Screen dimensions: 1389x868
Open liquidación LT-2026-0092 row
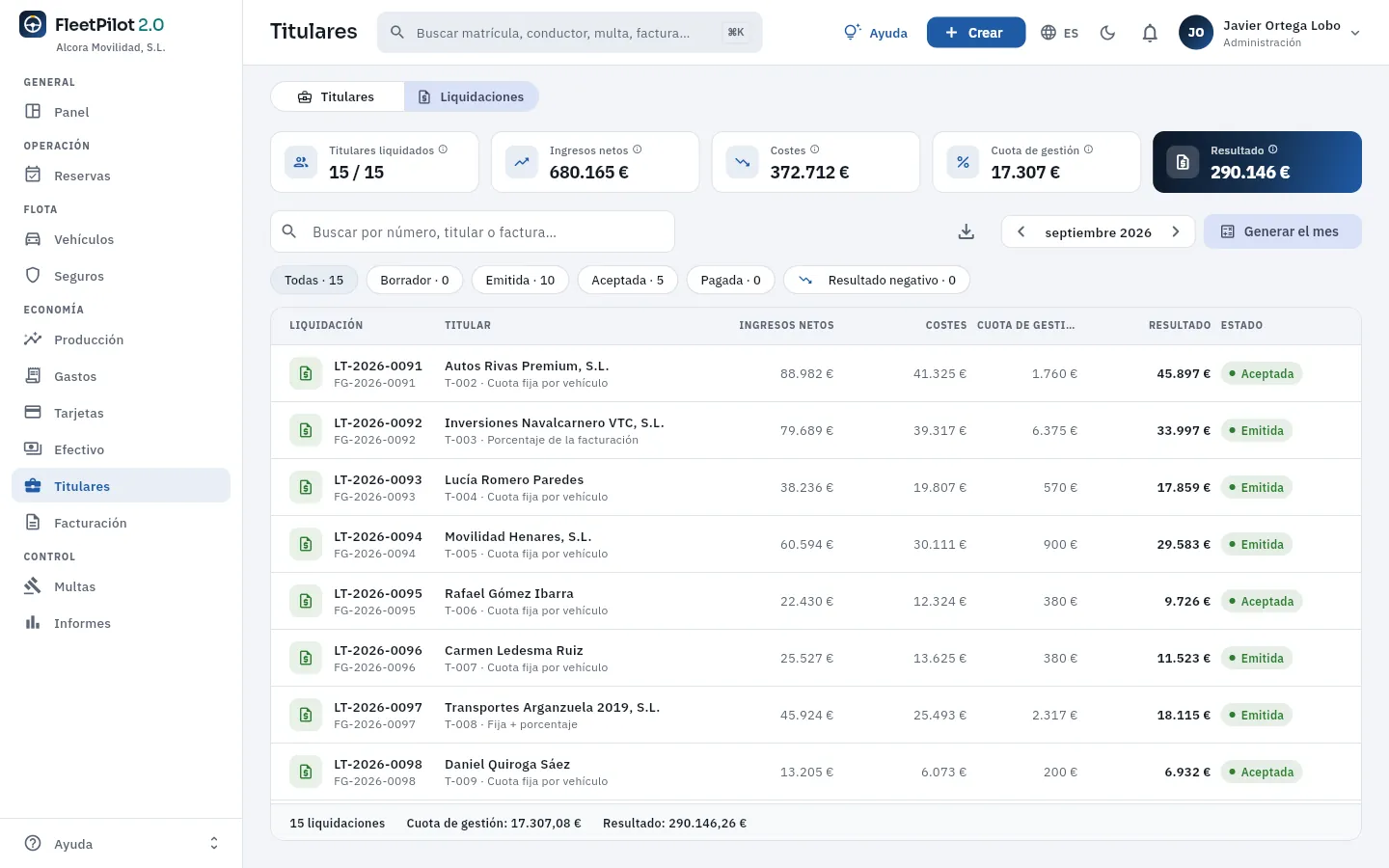click(x=816, y=430)
